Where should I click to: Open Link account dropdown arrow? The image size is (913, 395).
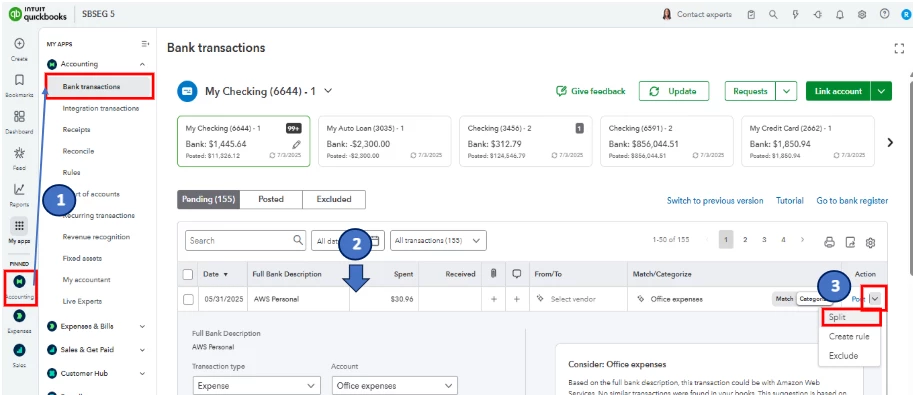point(881,91)
